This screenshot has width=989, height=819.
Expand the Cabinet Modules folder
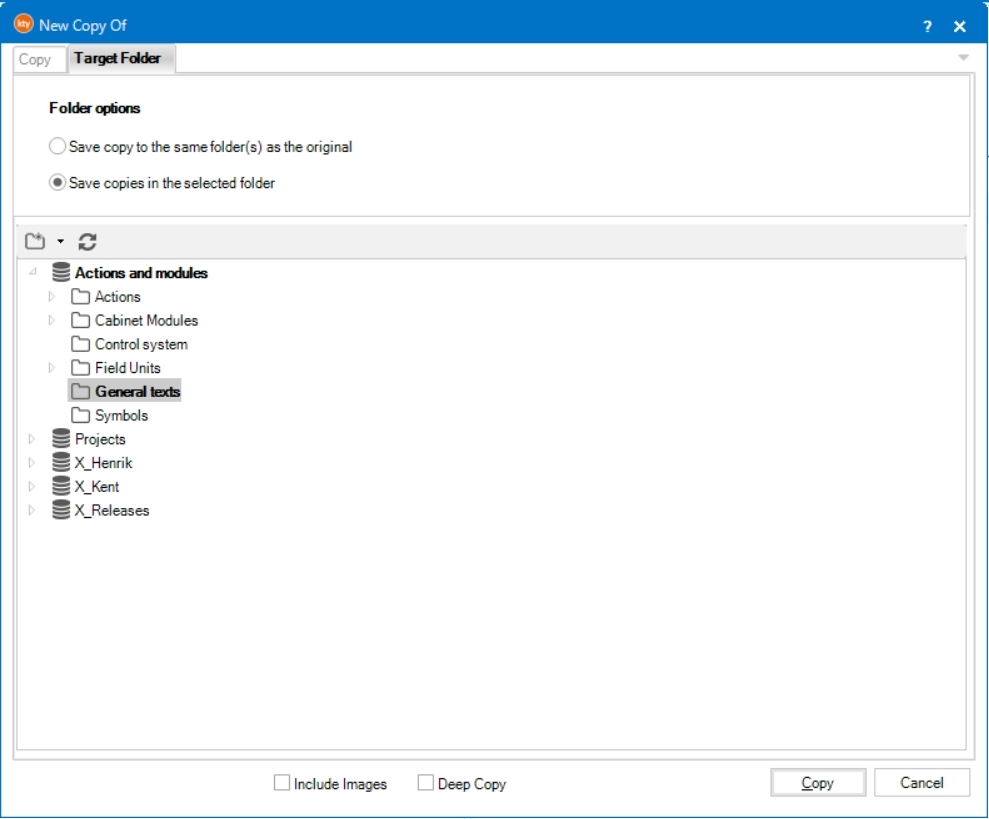tap(52, 321)
